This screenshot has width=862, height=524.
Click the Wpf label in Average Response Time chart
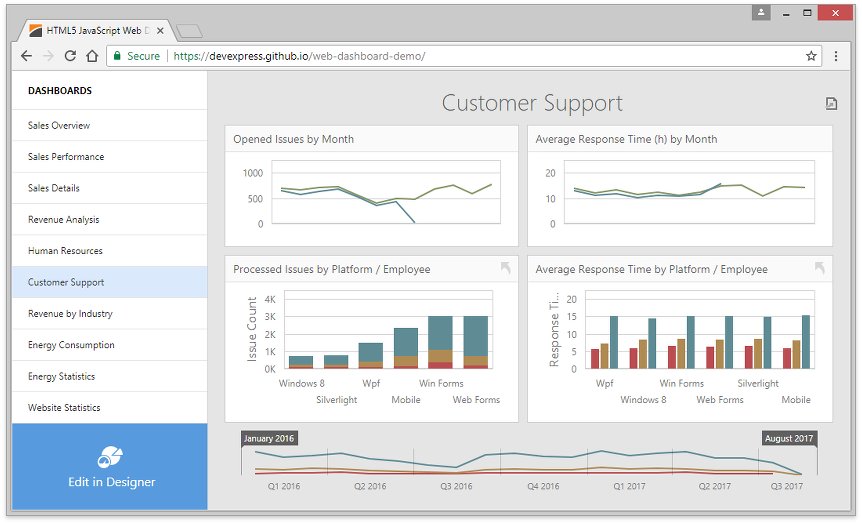(x=604, y=383)
